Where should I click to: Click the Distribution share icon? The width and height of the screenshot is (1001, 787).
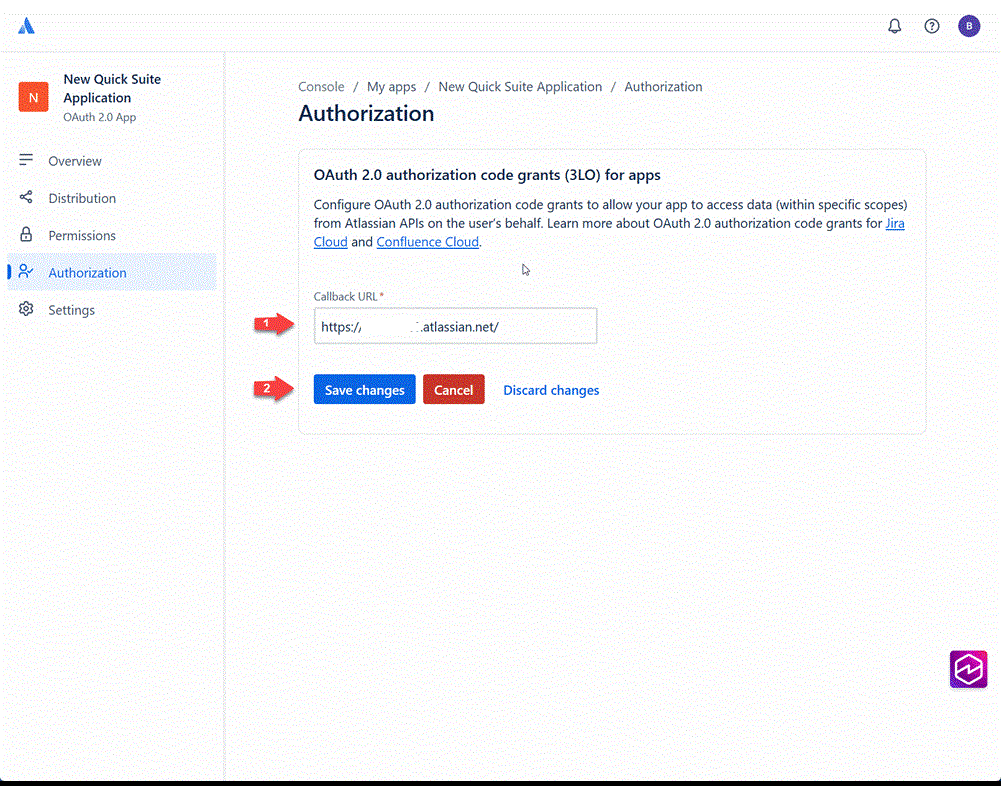pos(26,197)
